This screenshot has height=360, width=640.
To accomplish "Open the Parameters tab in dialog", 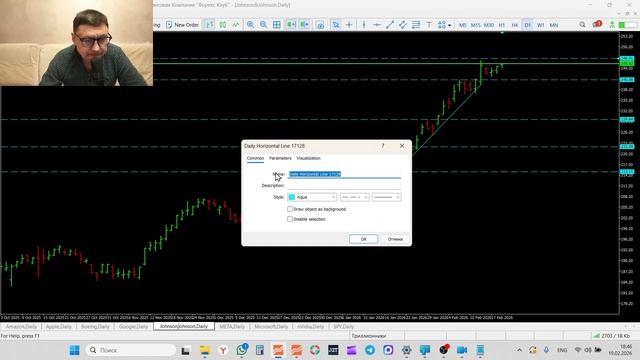I will click(x=280, y=158).
